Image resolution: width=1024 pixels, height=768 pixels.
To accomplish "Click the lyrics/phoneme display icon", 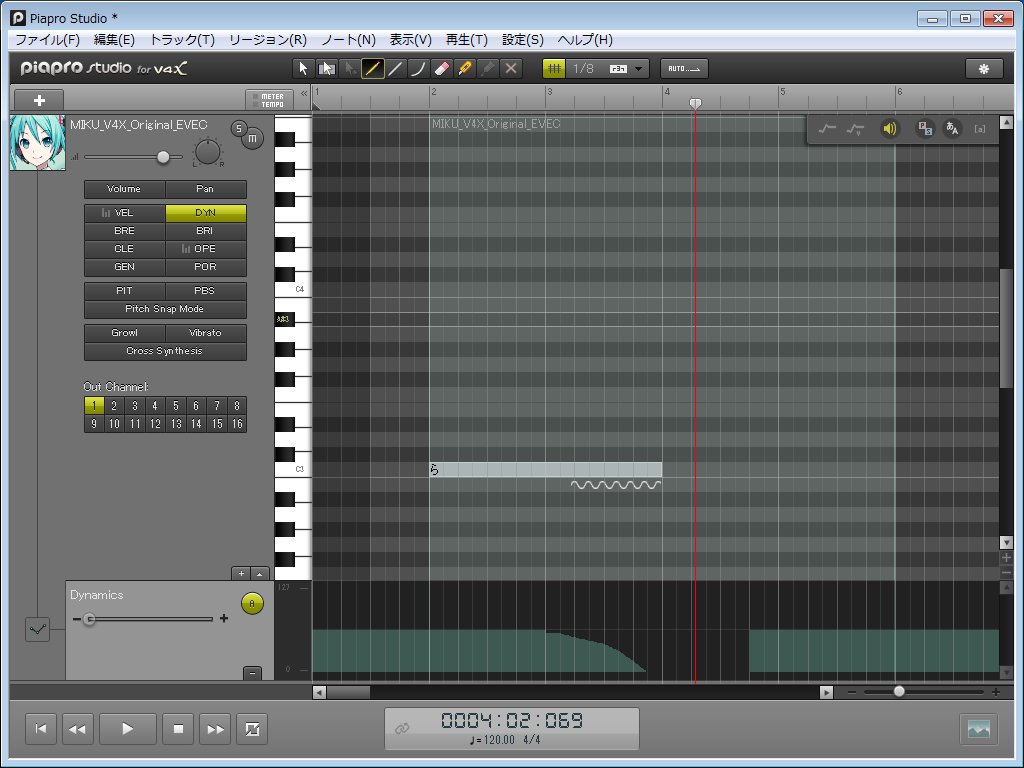I will point(952,128).
